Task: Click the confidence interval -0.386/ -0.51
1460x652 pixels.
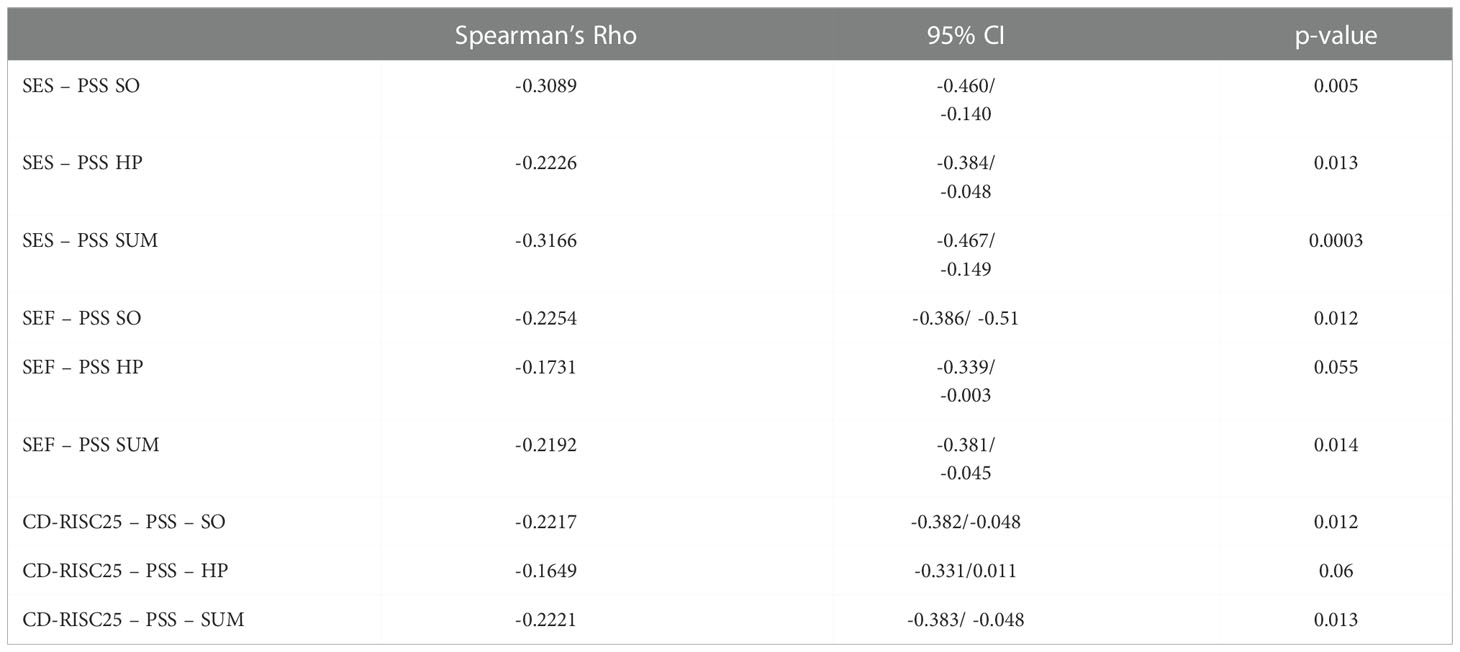Action: tap(964, 319)
